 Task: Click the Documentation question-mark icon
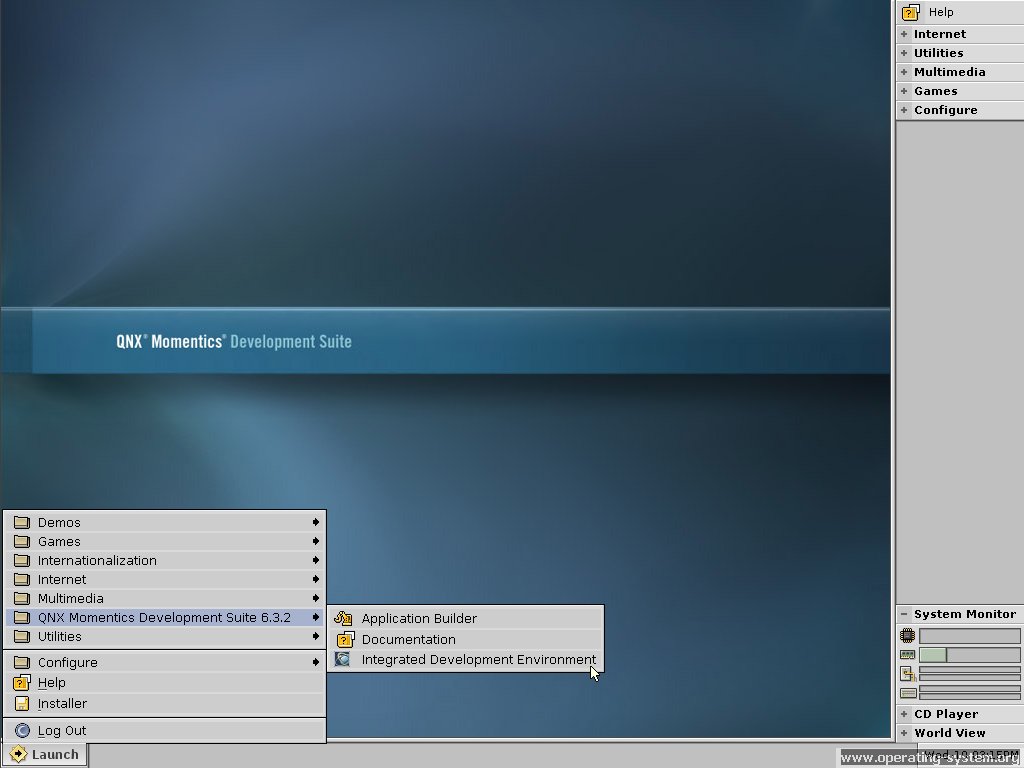point(345,639)
